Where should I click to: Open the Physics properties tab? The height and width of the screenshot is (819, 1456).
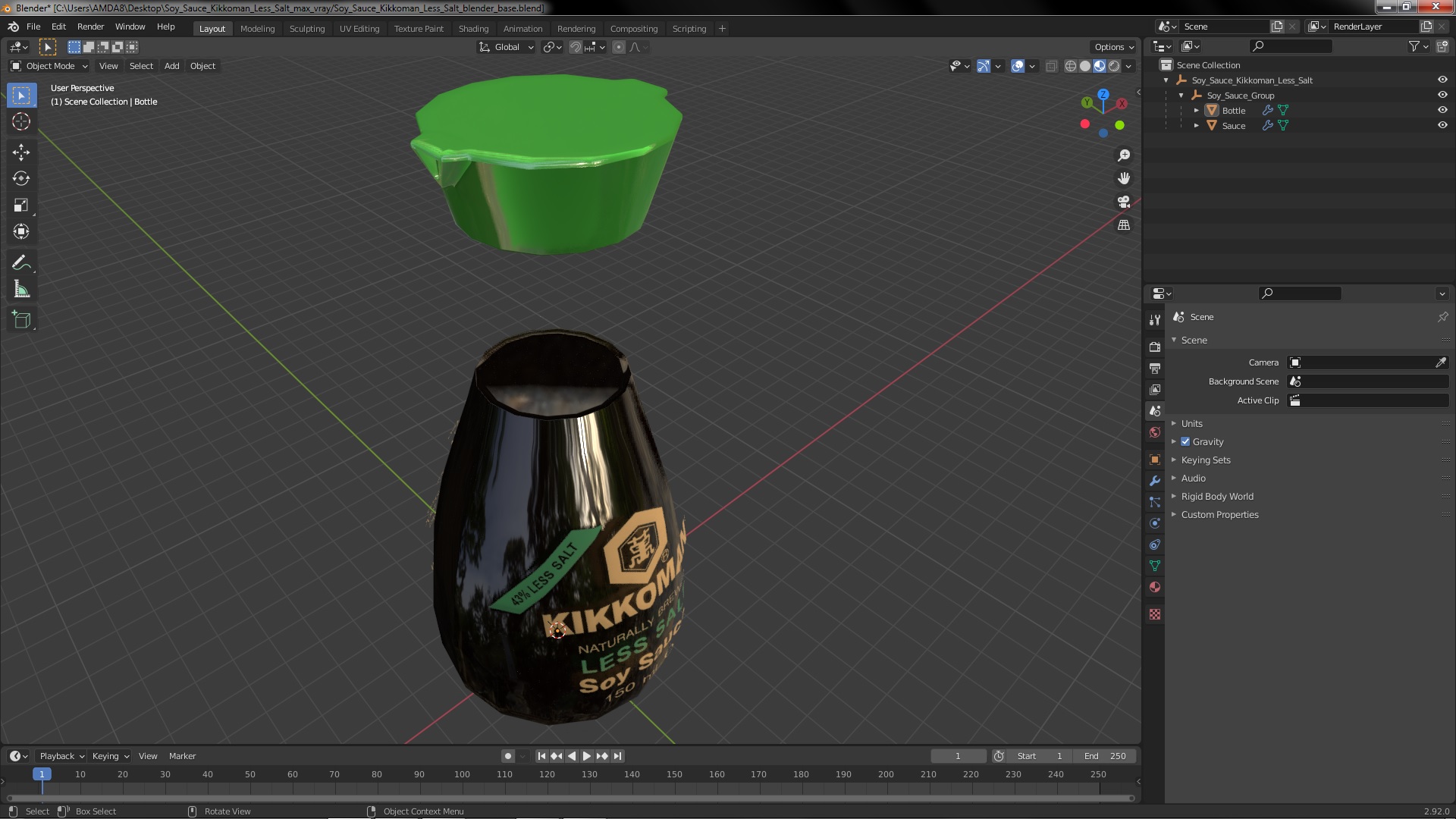[x=1154, y=523]
